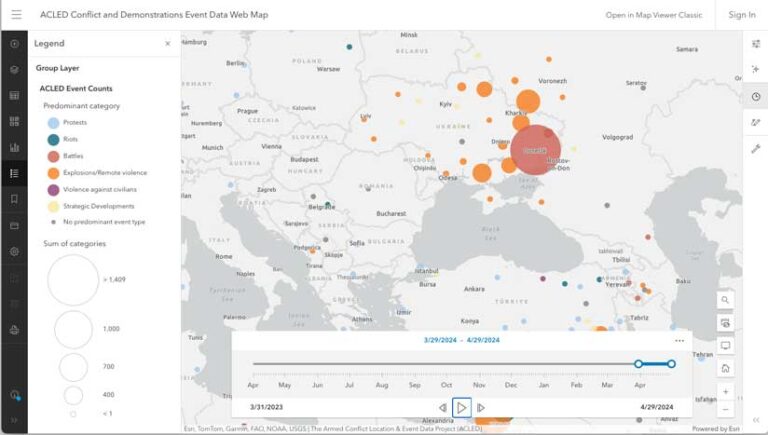Click the Powered by Esri attribution

click(716, 429)
